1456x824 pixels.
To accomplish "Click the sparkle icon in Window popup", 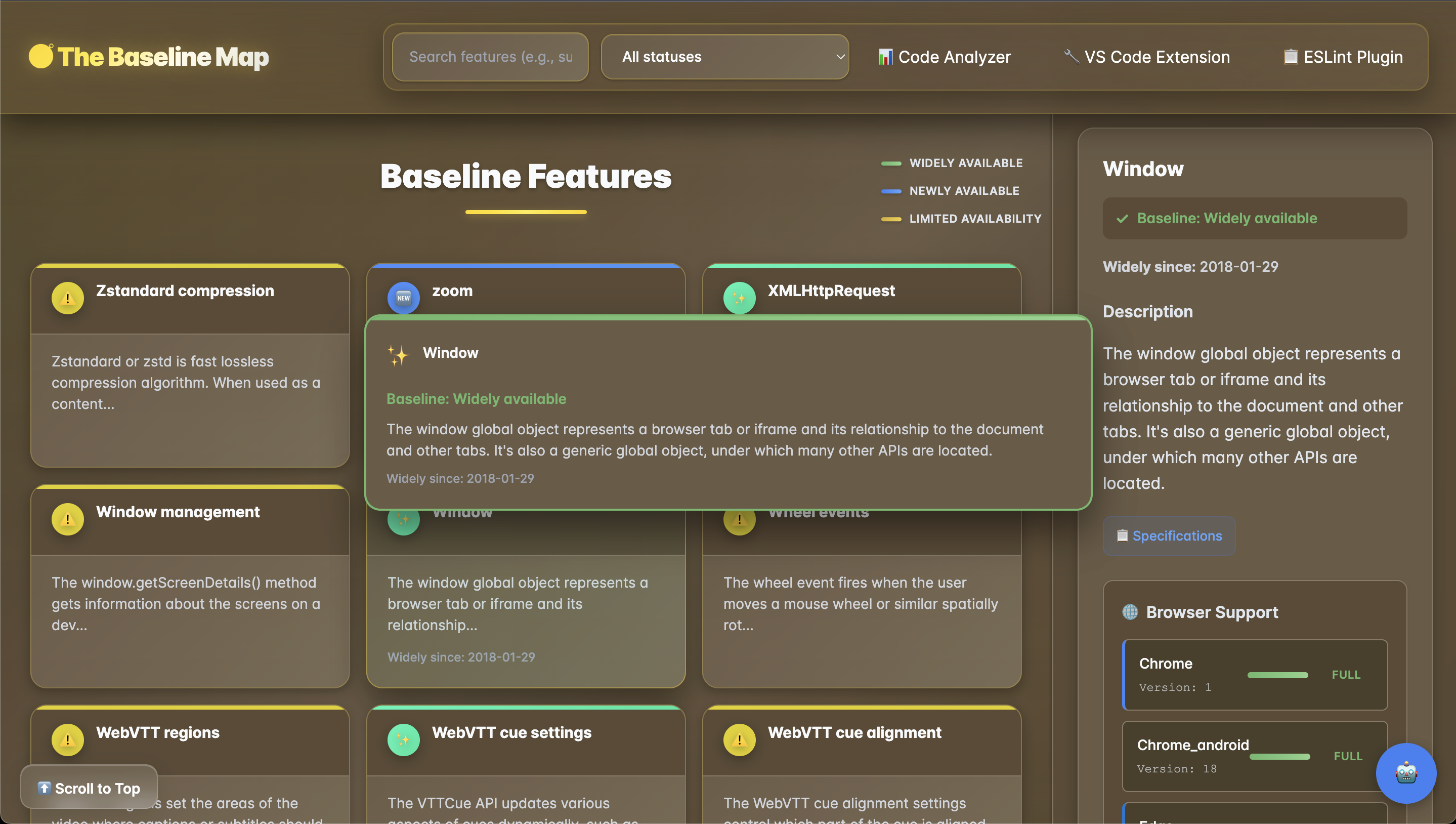I will click(398, 355).
